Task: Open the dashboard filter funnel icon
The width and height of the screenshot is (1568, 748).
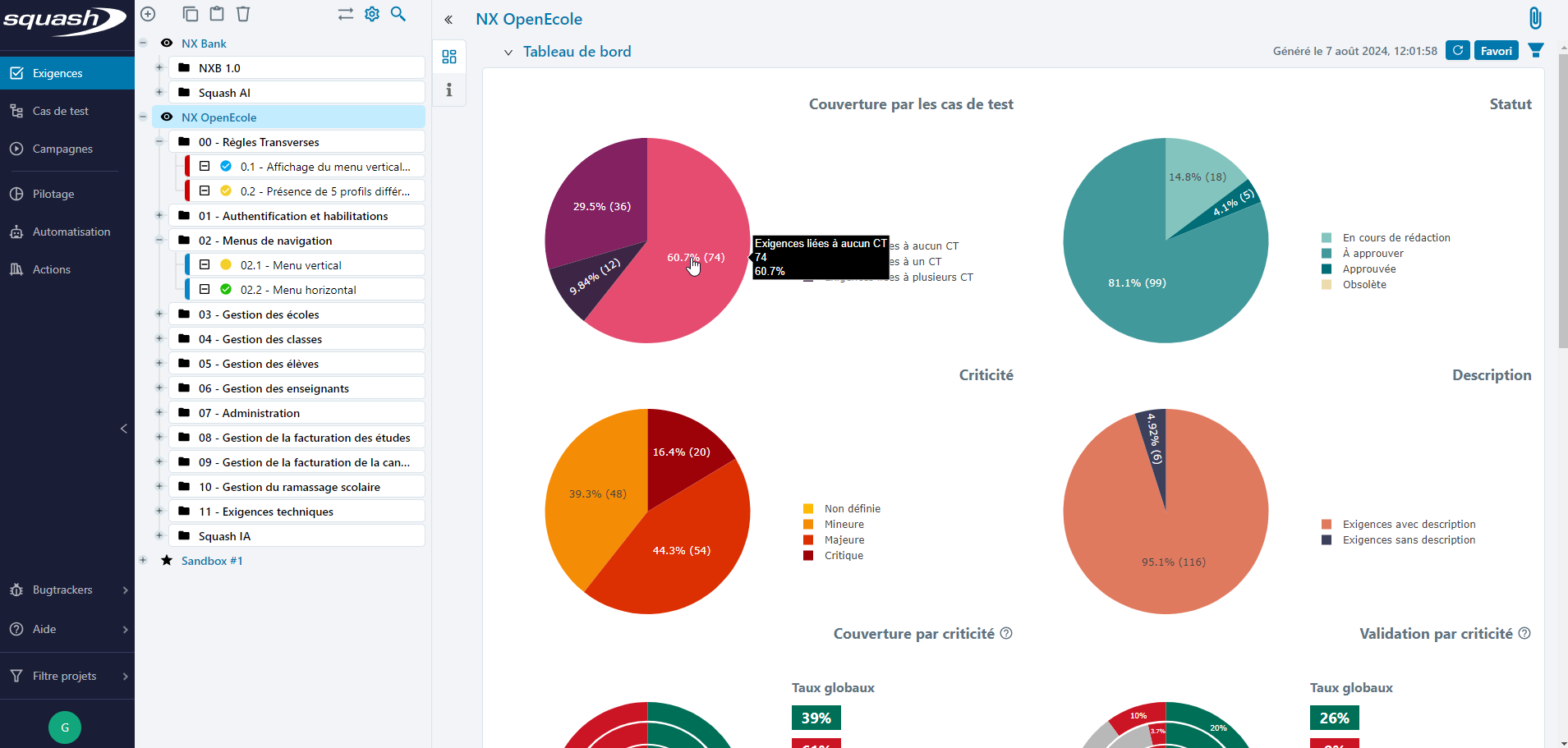Action: pyautogui.click(x=1535, y=51)
